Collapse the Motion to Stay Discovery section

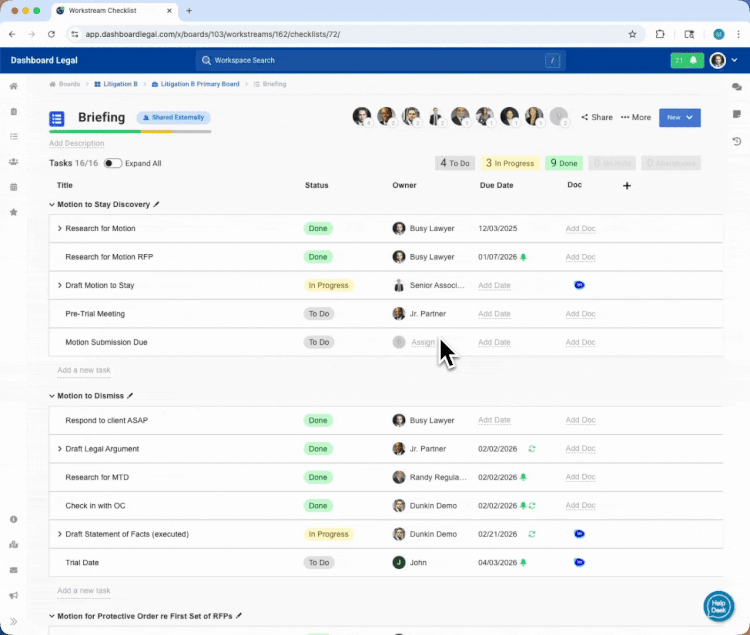52,205
